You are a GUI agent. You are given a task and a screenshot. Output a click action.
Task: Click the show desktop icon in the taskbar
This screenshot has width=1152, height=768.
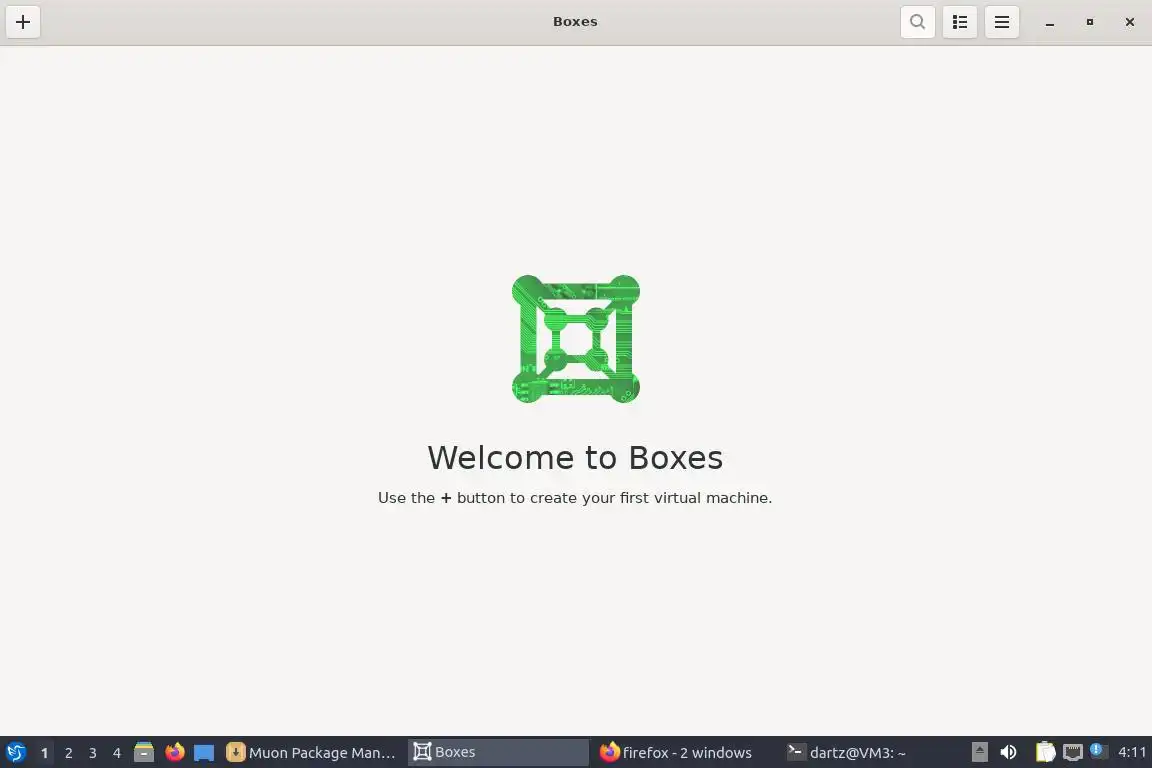pyautogui.click(x=204, y=753)
